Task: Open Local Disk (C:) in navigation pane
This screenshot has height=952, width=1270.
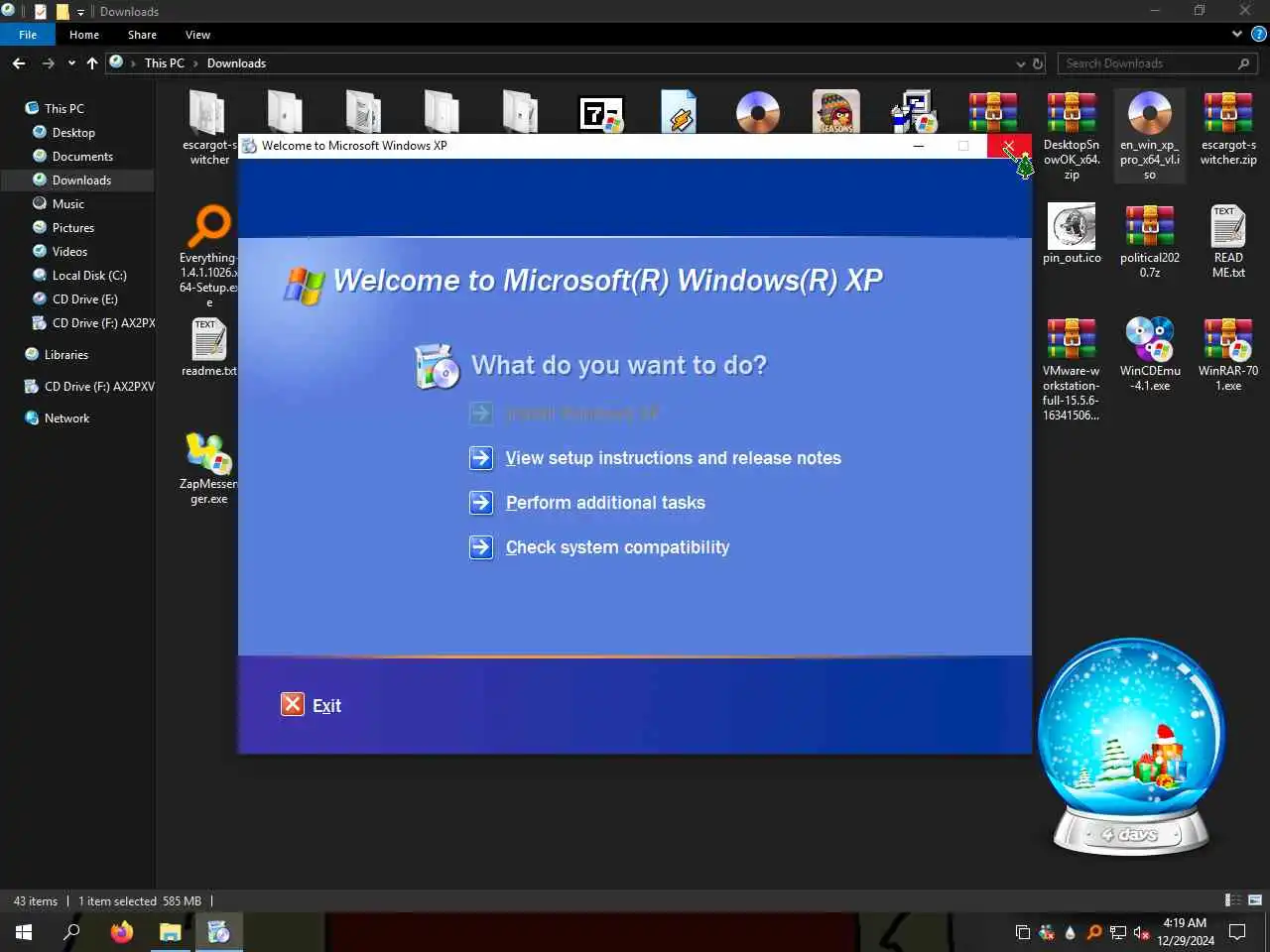Action: pos(89,275)
